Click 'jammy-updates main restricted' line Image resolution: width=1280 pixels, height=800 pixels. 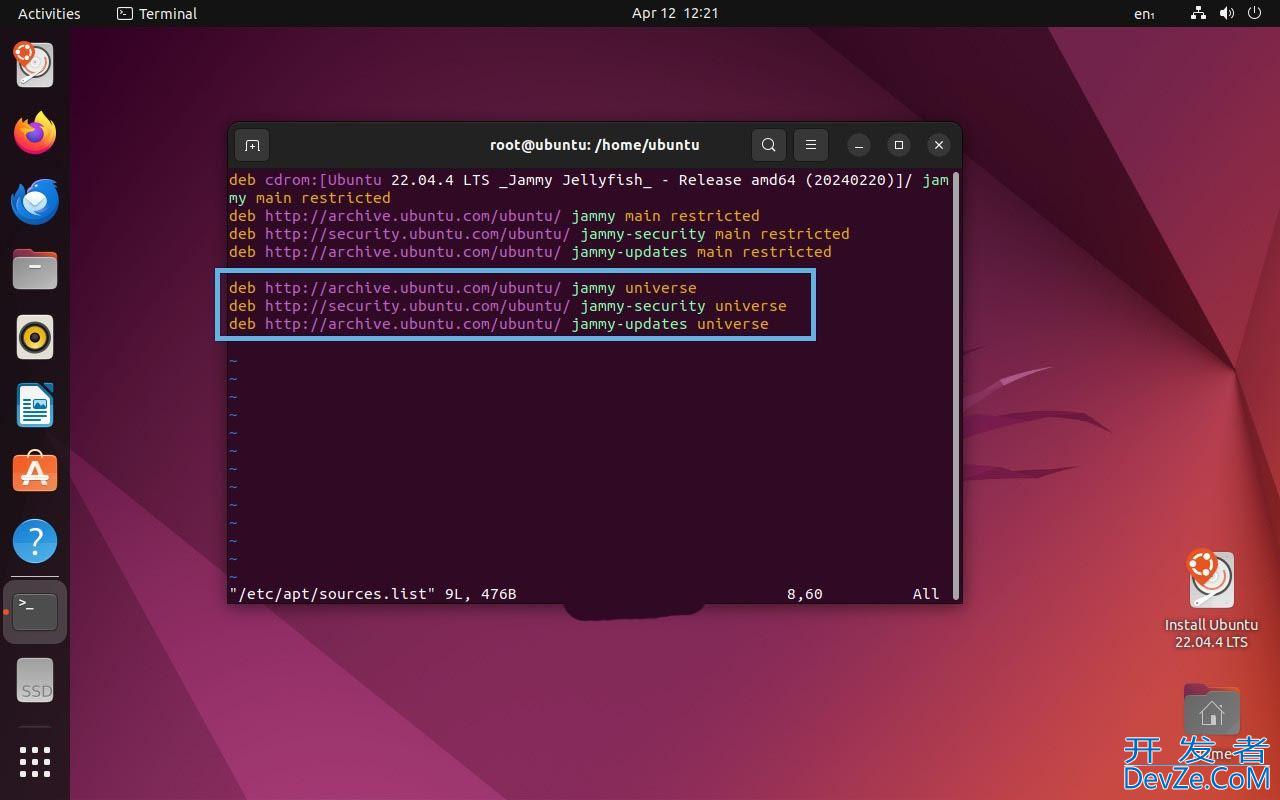530,252
